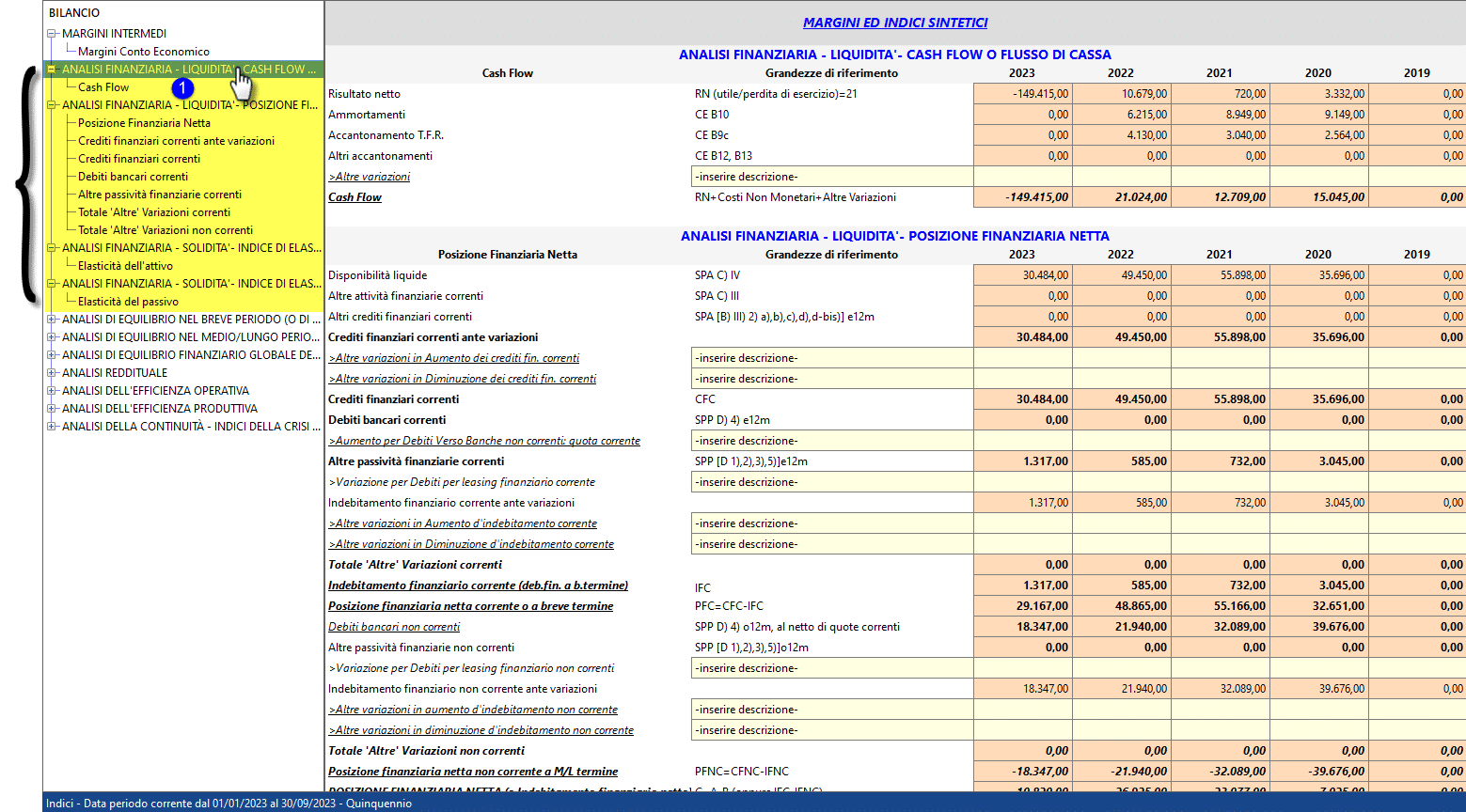Open >Altre variazioni in Aumento d'indebitamento corrente
1466x812 pixels.
click(463, 523)
